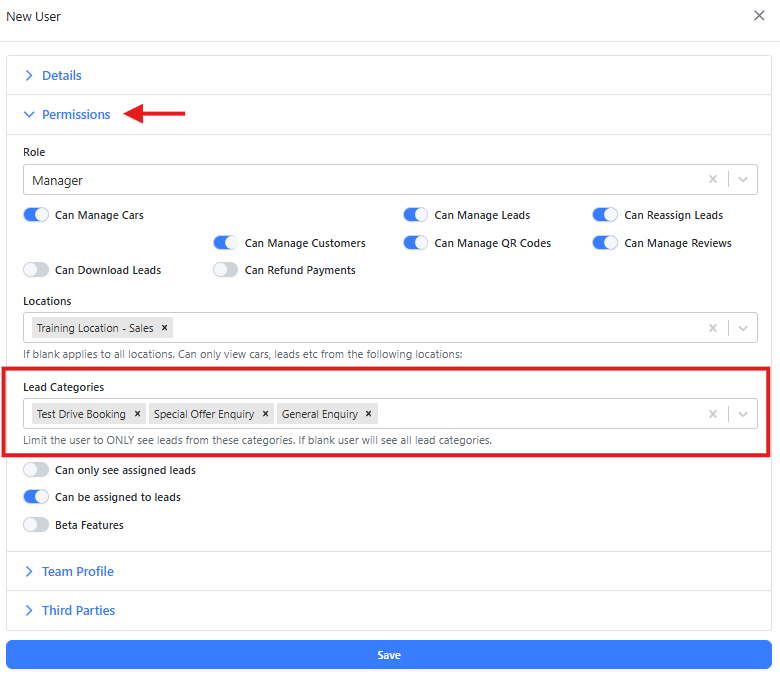Screen dimensions: 780x677
Task: Enable Can Download Leads toggle
Action: (x=36, y=270)
